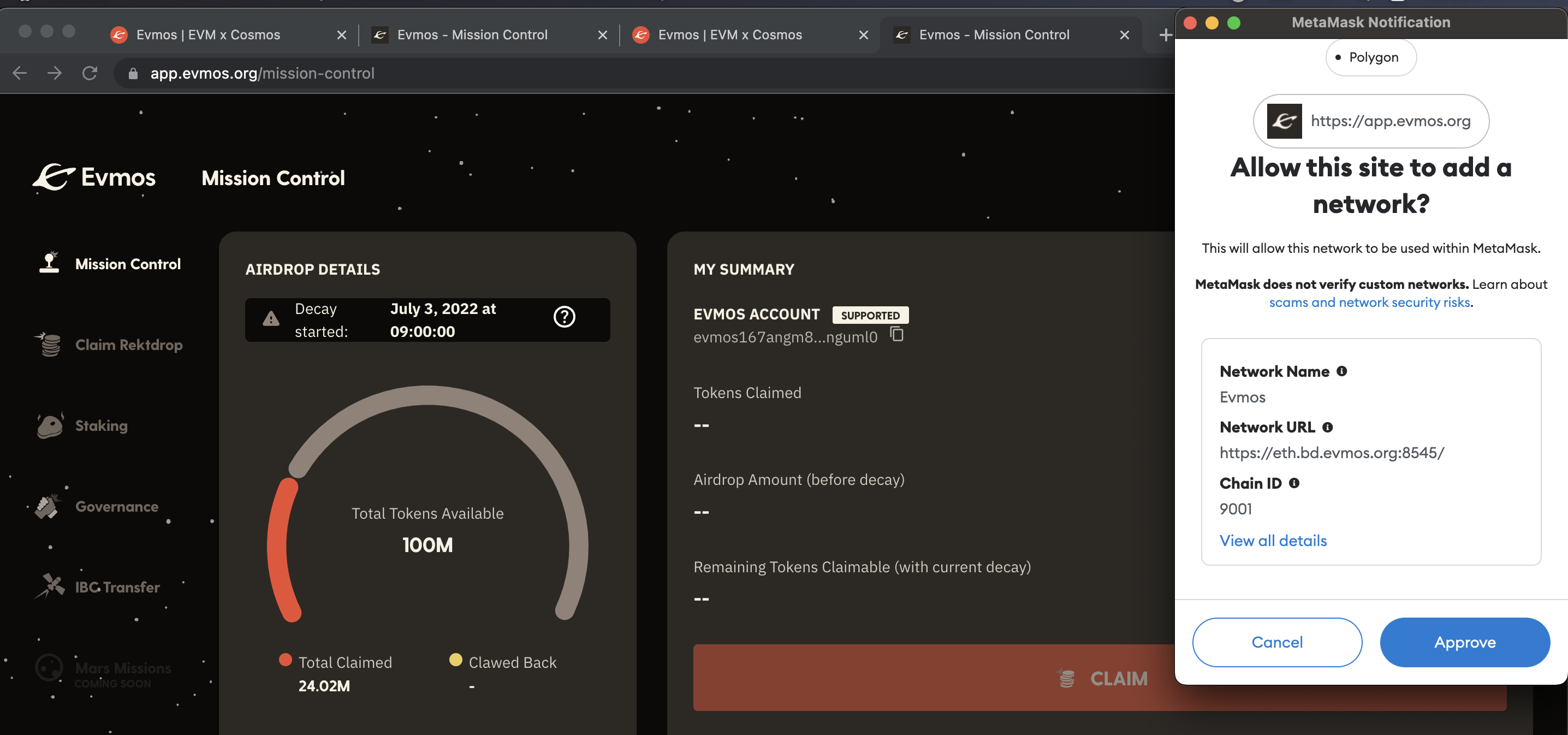Viewport: 1568px width, 735px height.
Task: Open IBC Transfer page
Action: [117, 587]
